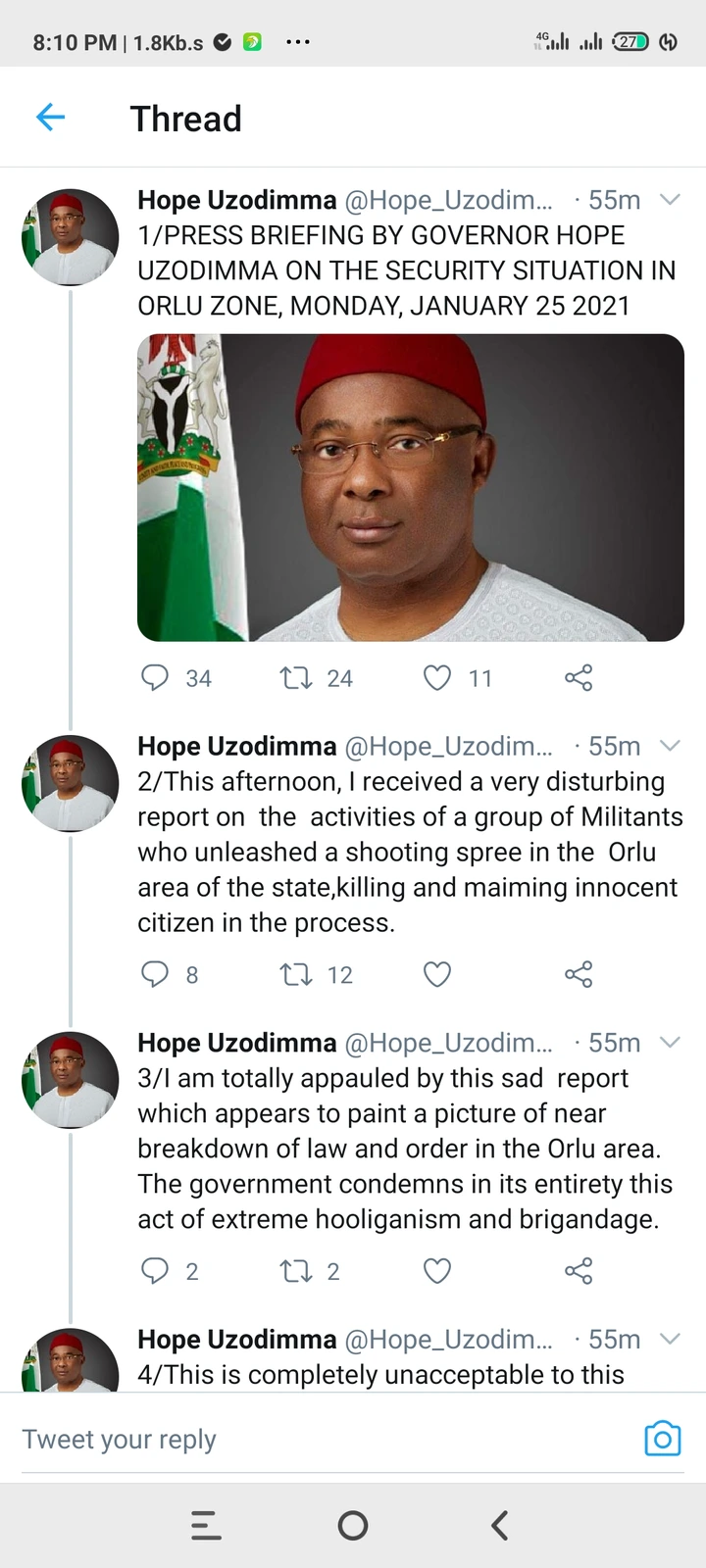Open the camera icon in reply bar
The width and height of the screenshot is (706, 1568).
(663, 1438)
